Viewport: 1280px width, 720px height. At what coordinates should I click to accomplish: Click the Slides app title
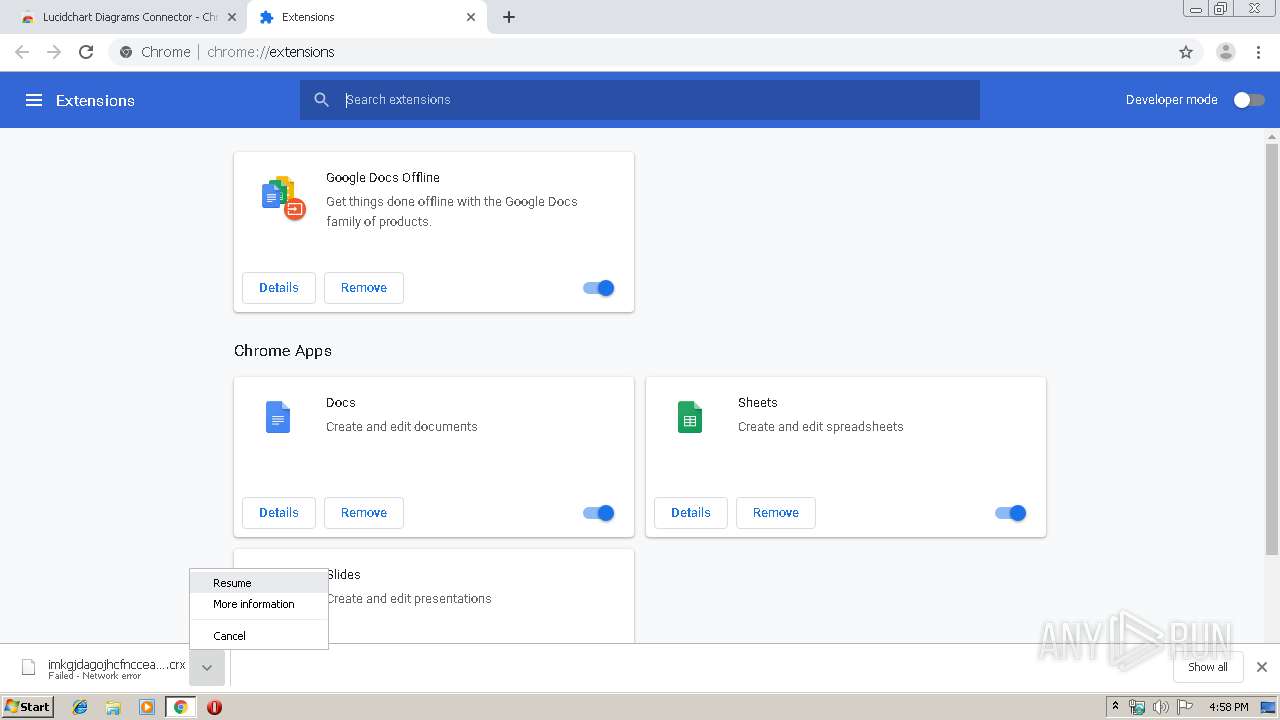pyautogui.click(x=343, y=575)
